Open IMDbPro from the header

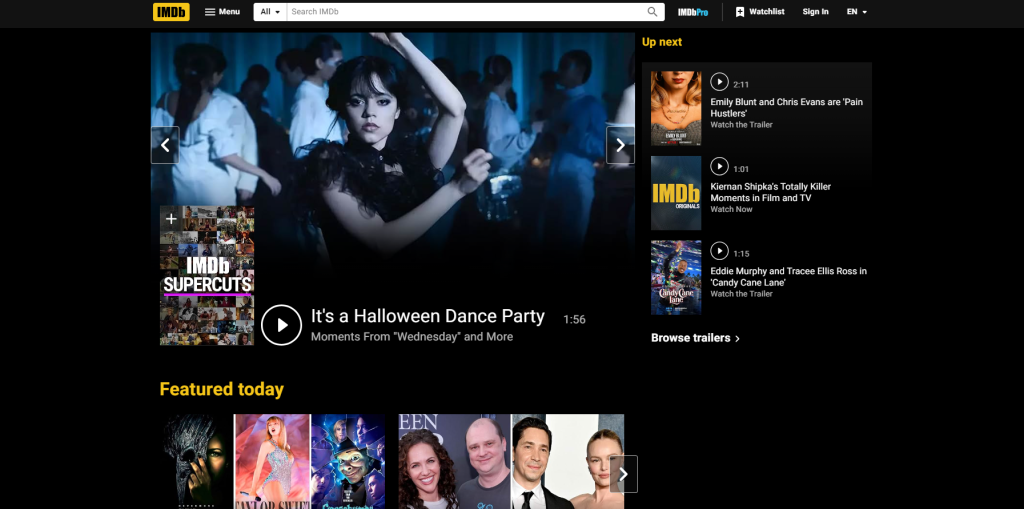pyautogui.click(x=691, y=12)
